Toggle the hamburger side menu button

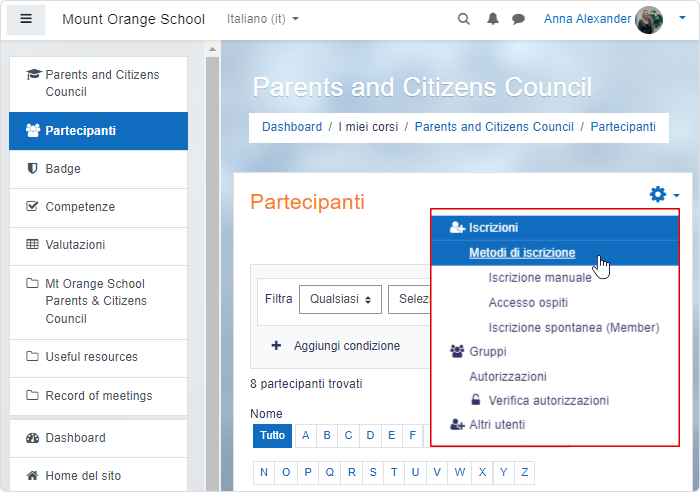tap(26, 19)
